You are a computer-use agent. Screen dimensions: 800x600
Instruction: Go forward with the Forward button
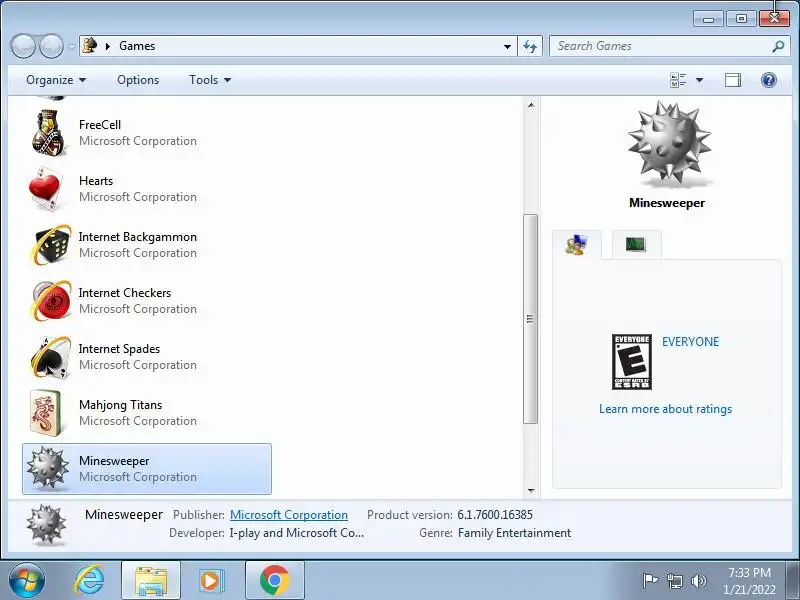[x=51, y=46]
